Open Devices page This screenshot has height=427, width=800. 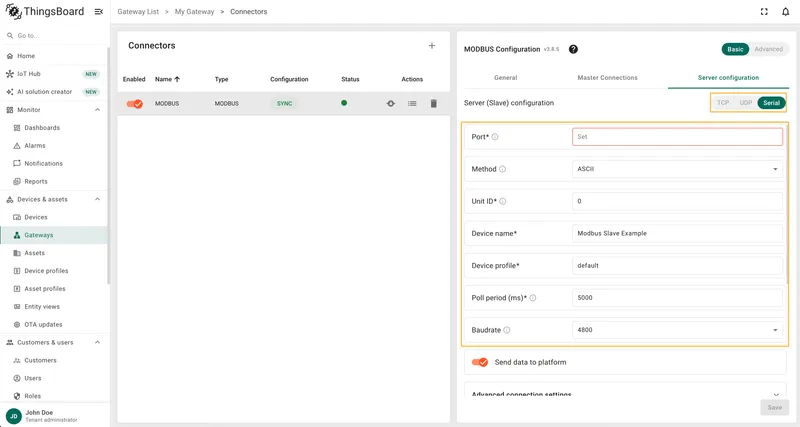pos(54,217)
